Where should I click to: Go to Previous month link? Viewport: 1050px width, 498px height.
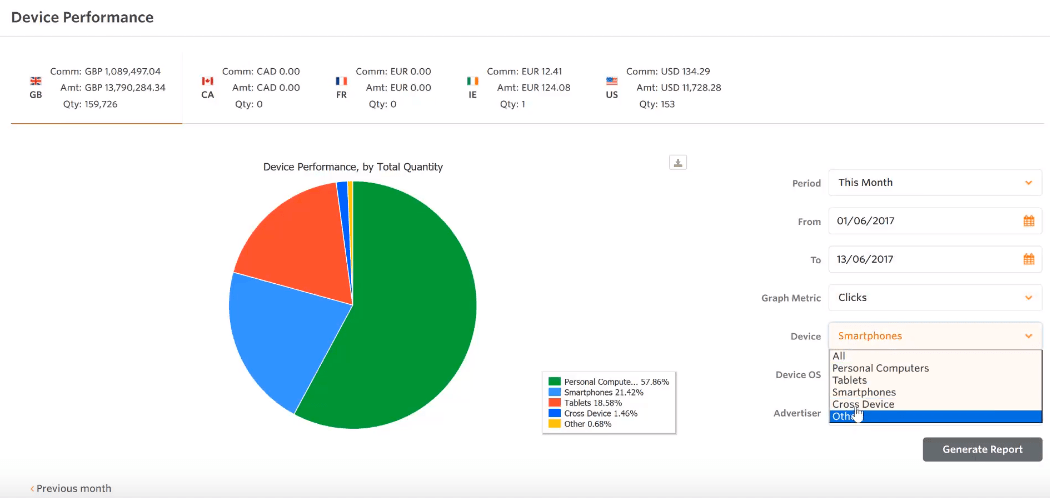pyautogui.click(x=73, y=488)
